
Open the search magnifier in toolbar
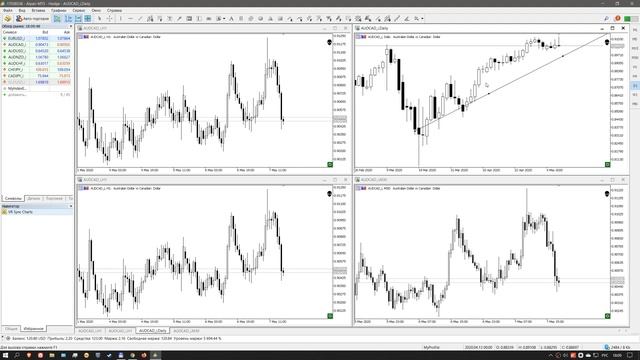click(x=607, y=19)
